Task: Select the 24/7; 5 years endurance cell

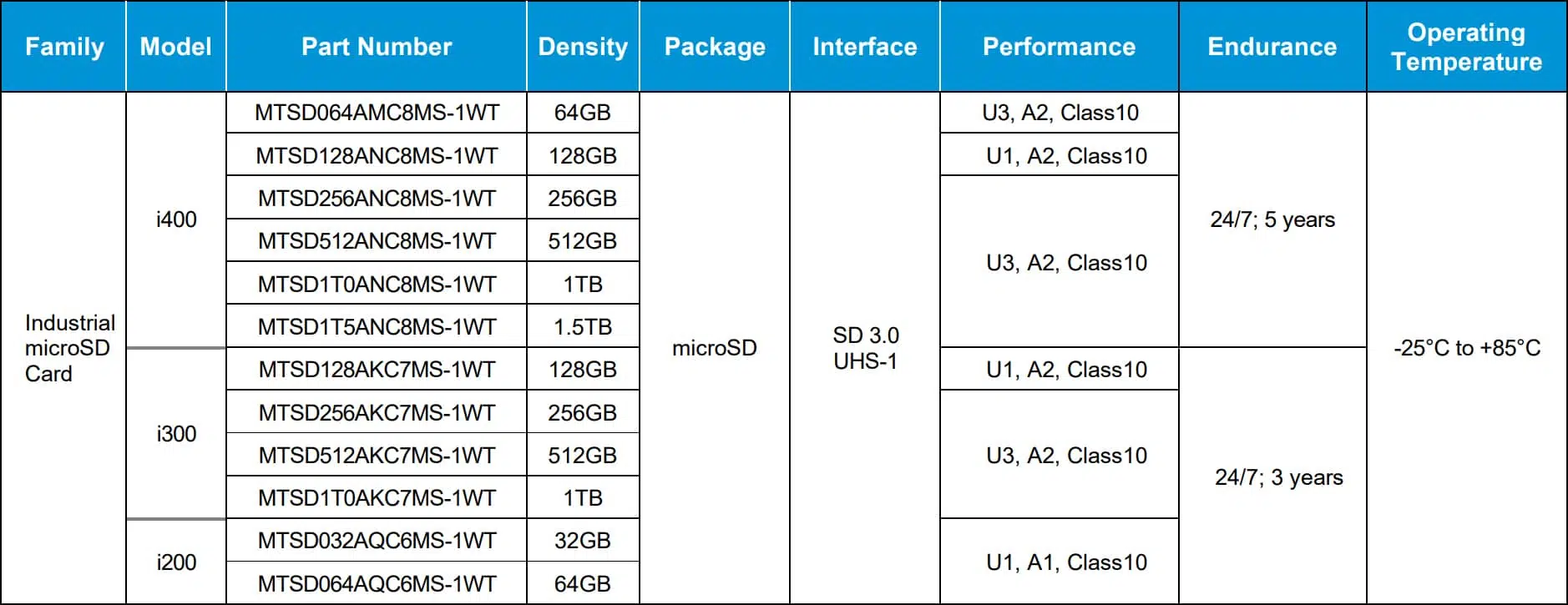Action: coord(1272,219)
